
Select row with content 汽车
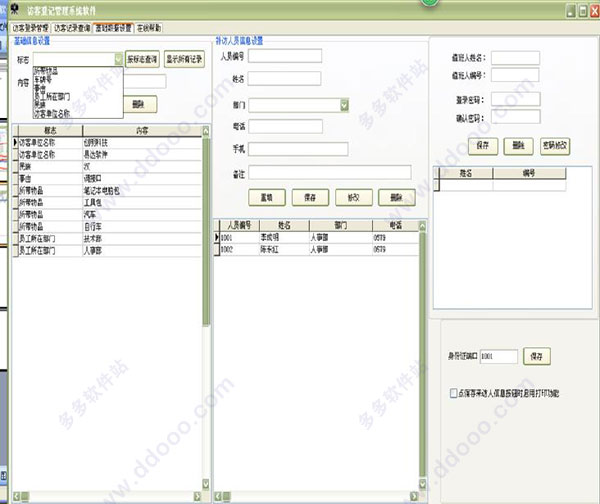pyautogui.click(x=108, y=215)
